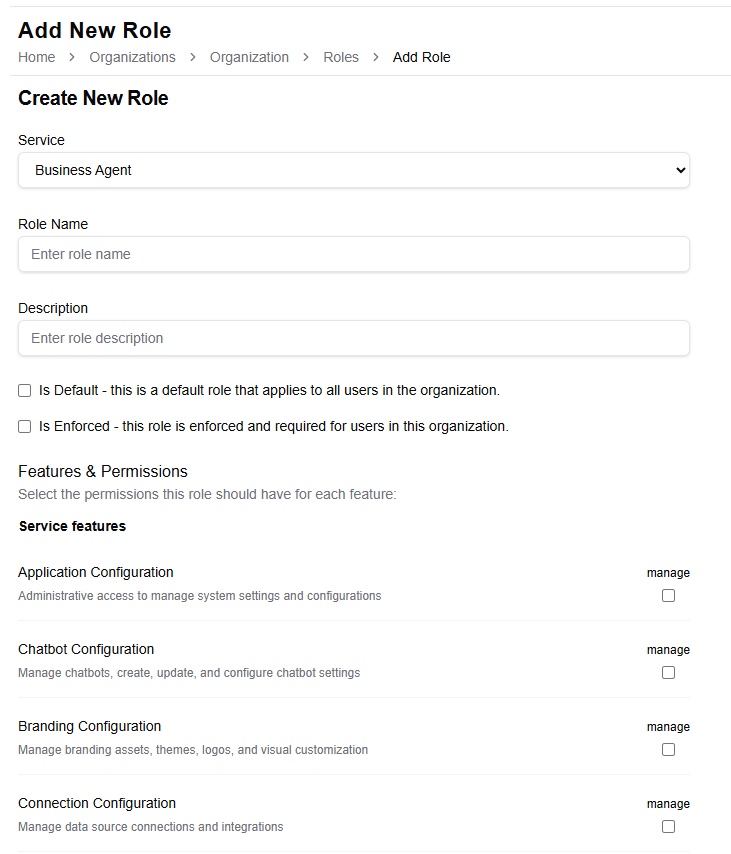Open the Organizations breadcrumb link
The height and width of the screenshot is (854, 731).
[x=132, y=57]
